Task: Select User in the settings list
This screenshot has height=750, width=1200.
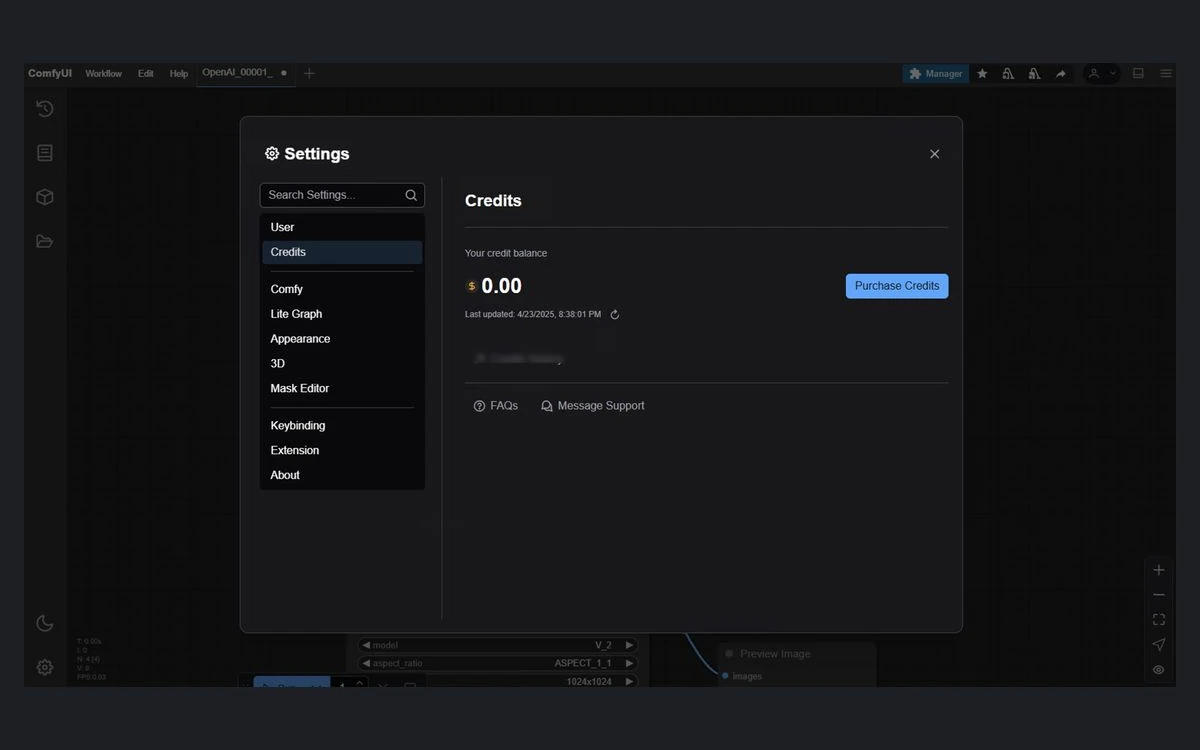Action: (342, 227)
